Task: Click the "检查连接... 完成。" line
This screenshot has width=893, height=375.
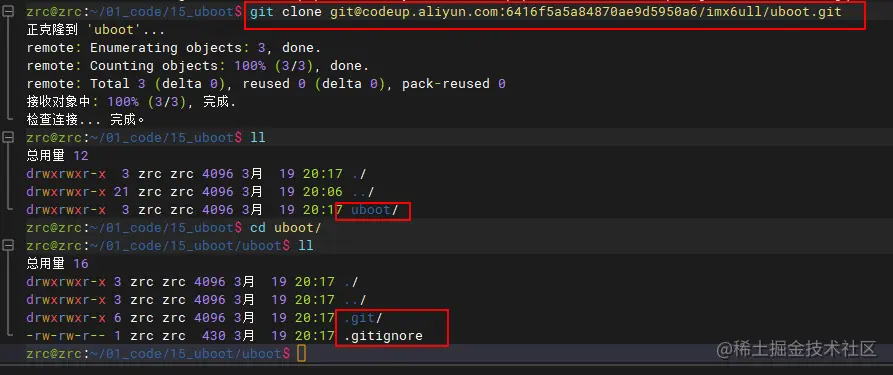Action: coord(86,120)
